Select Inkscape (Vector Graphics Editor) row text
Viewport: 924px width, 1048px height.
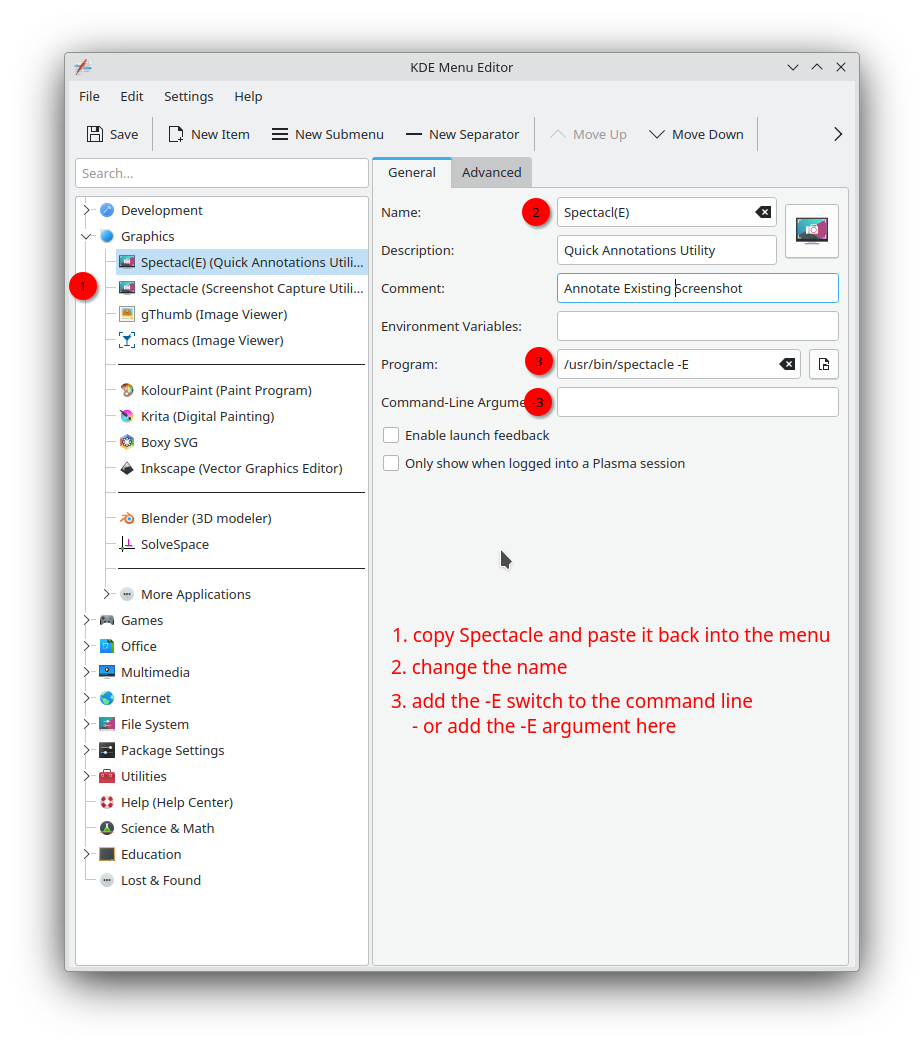tap(241, 468)
